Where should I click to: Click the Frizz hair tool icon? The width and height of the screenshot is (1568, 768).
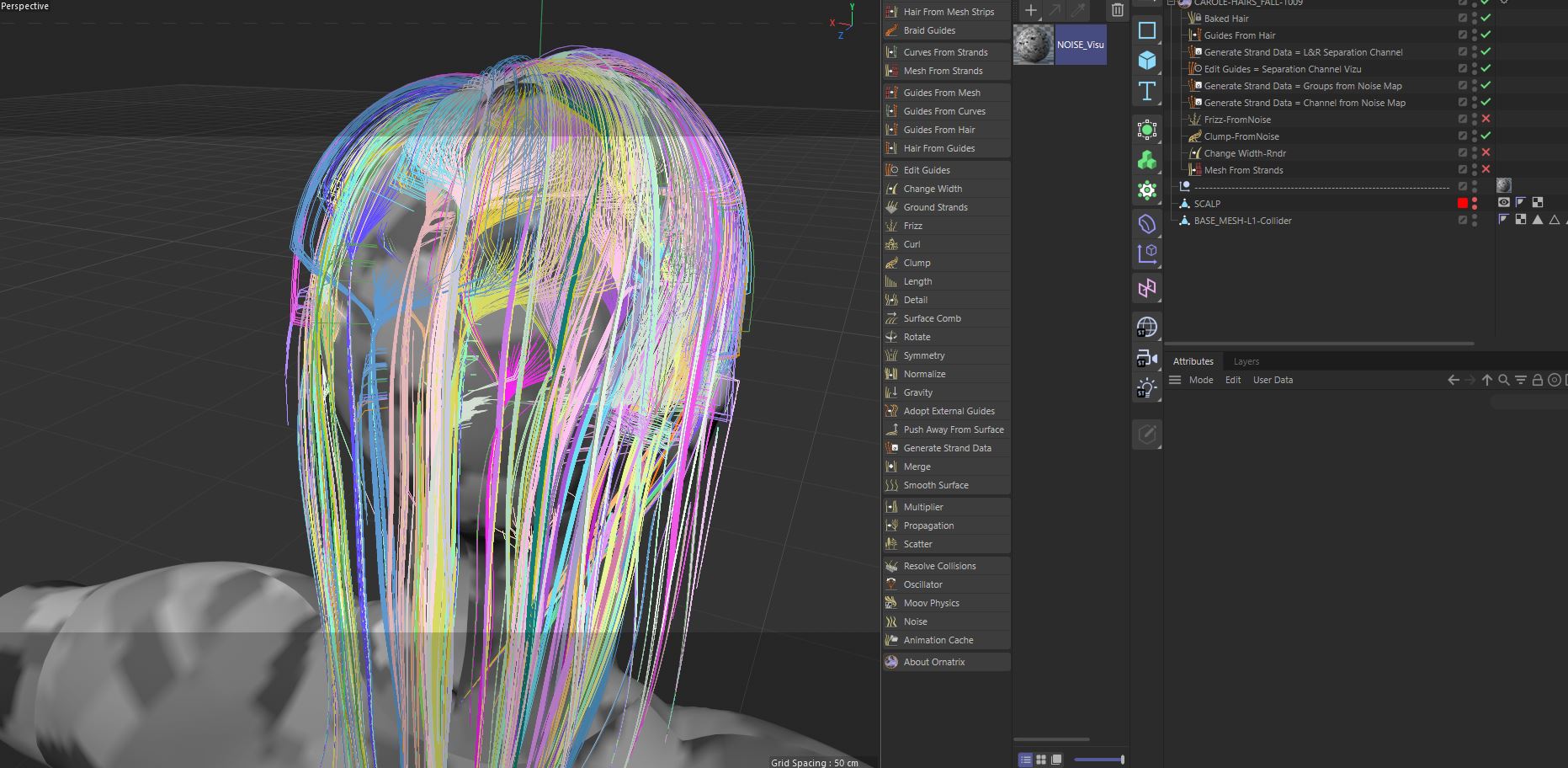pyautogui.click(x=891, y=226)
